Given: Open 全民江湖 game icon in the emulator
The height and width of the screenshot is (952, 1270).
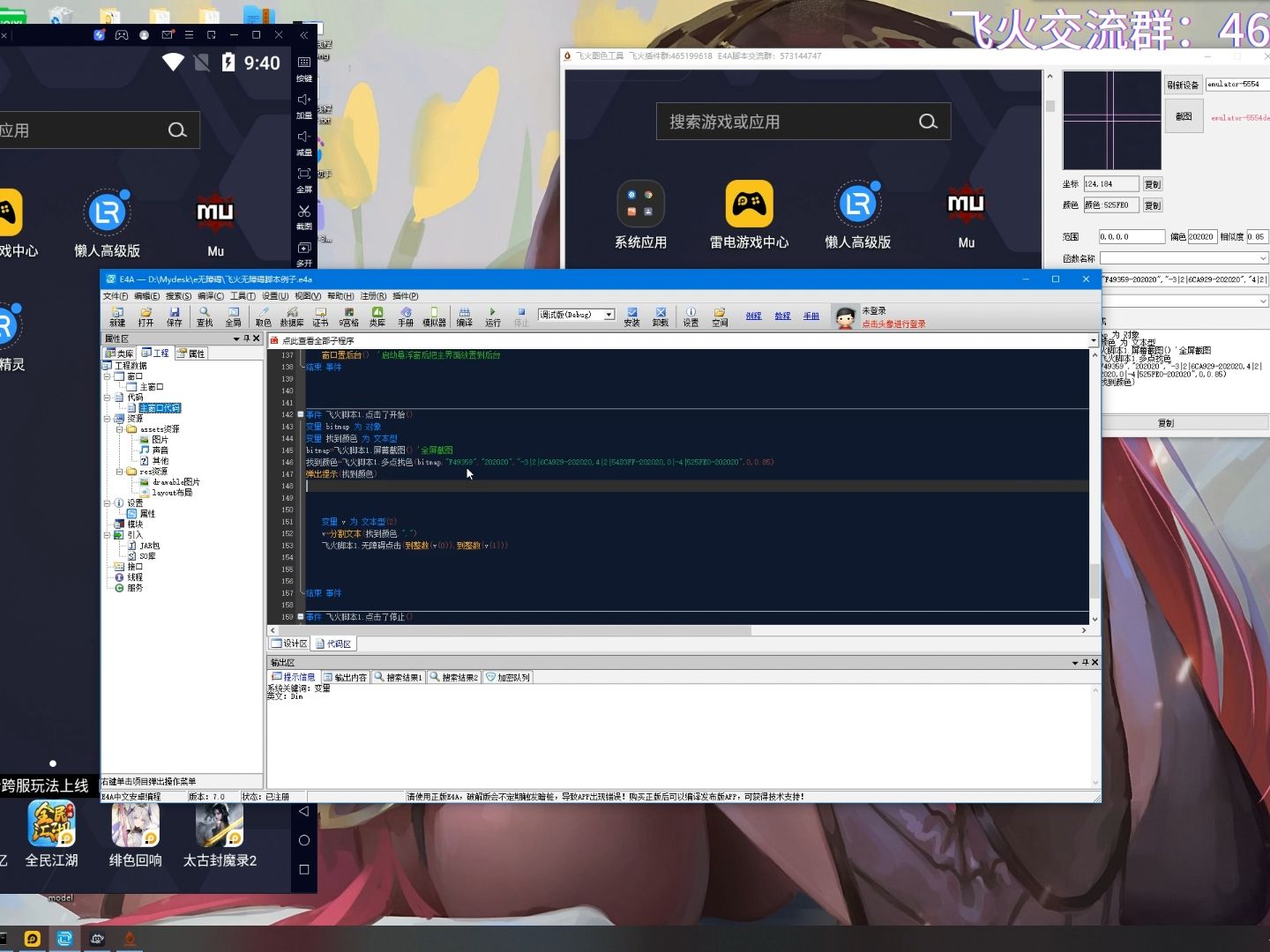Looking at the screenshot, I should coord(51,833).
